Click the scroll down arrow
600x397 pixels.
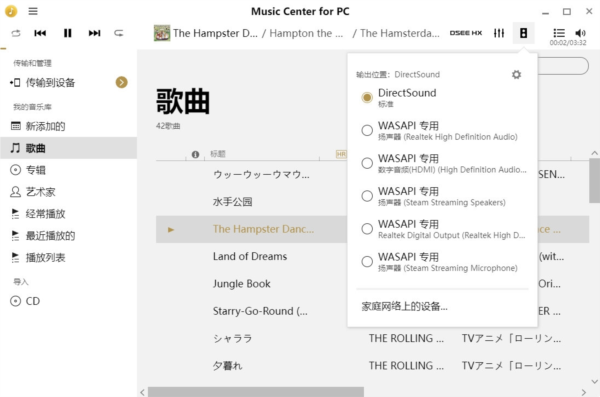[594, 381]
